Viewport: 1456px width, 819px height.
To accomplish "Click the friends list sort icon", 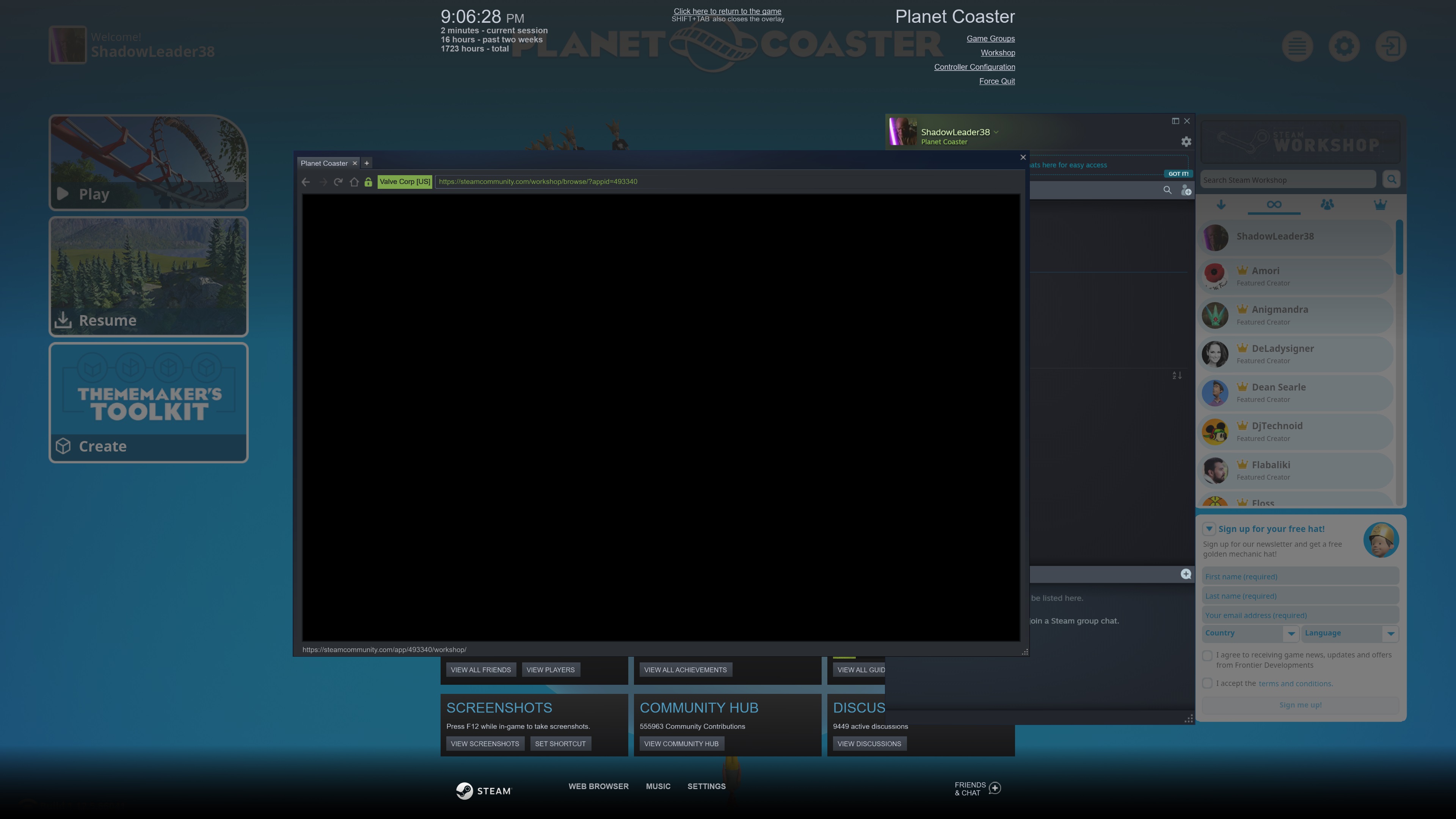I will (1177, 375).
